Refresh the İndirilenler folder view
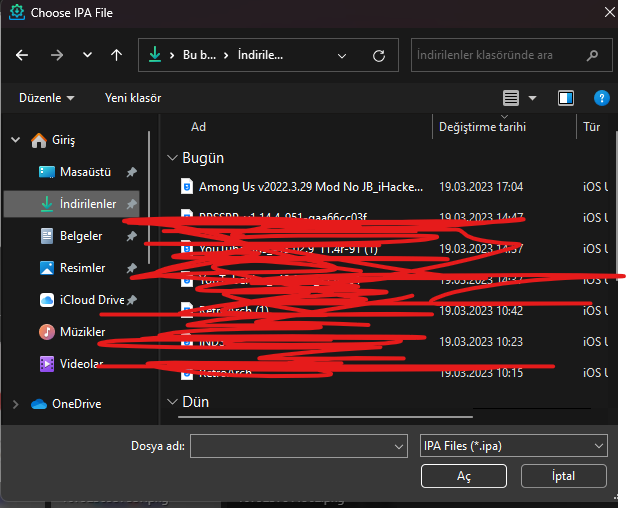This screenshot has height=508, width=633. tap(379, 56)
